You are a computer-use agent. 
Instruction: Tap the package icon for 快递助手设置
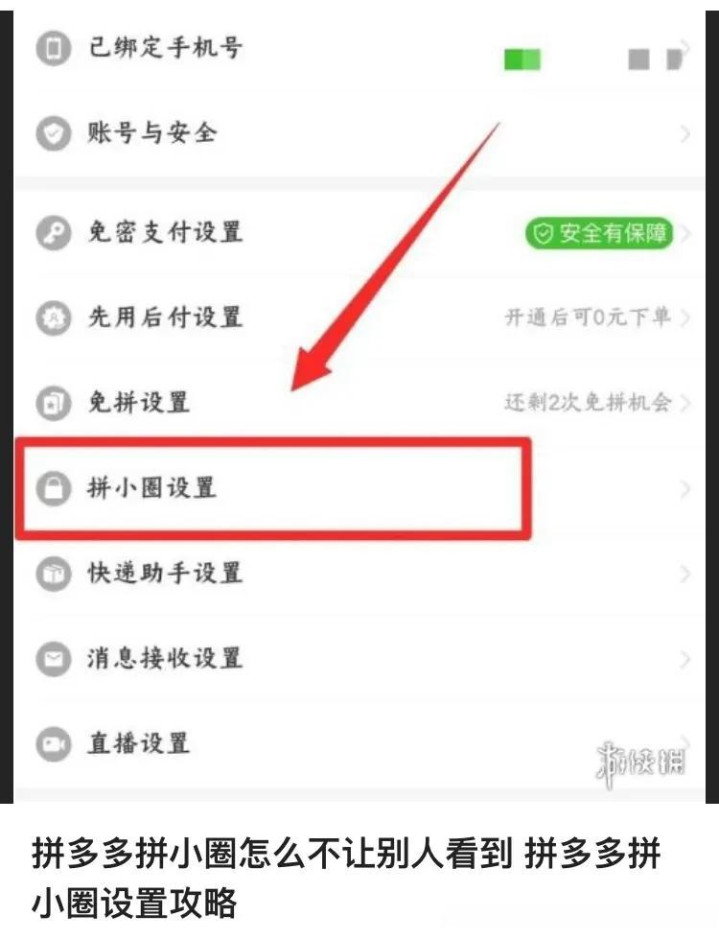pyautogui.click(x=54, y=574)
